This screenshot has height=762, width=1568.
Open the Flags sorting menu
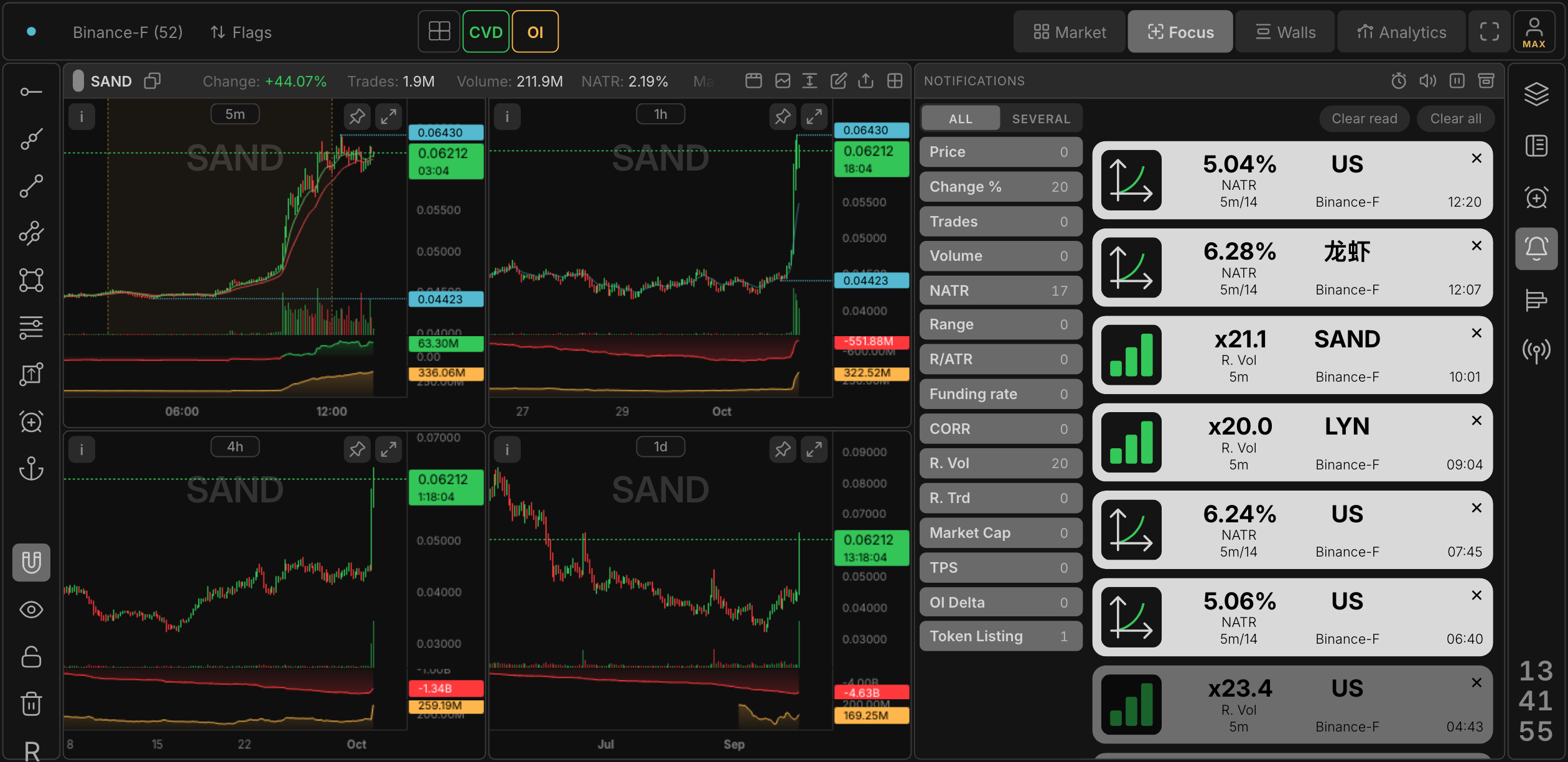click(x=241, y=32)
